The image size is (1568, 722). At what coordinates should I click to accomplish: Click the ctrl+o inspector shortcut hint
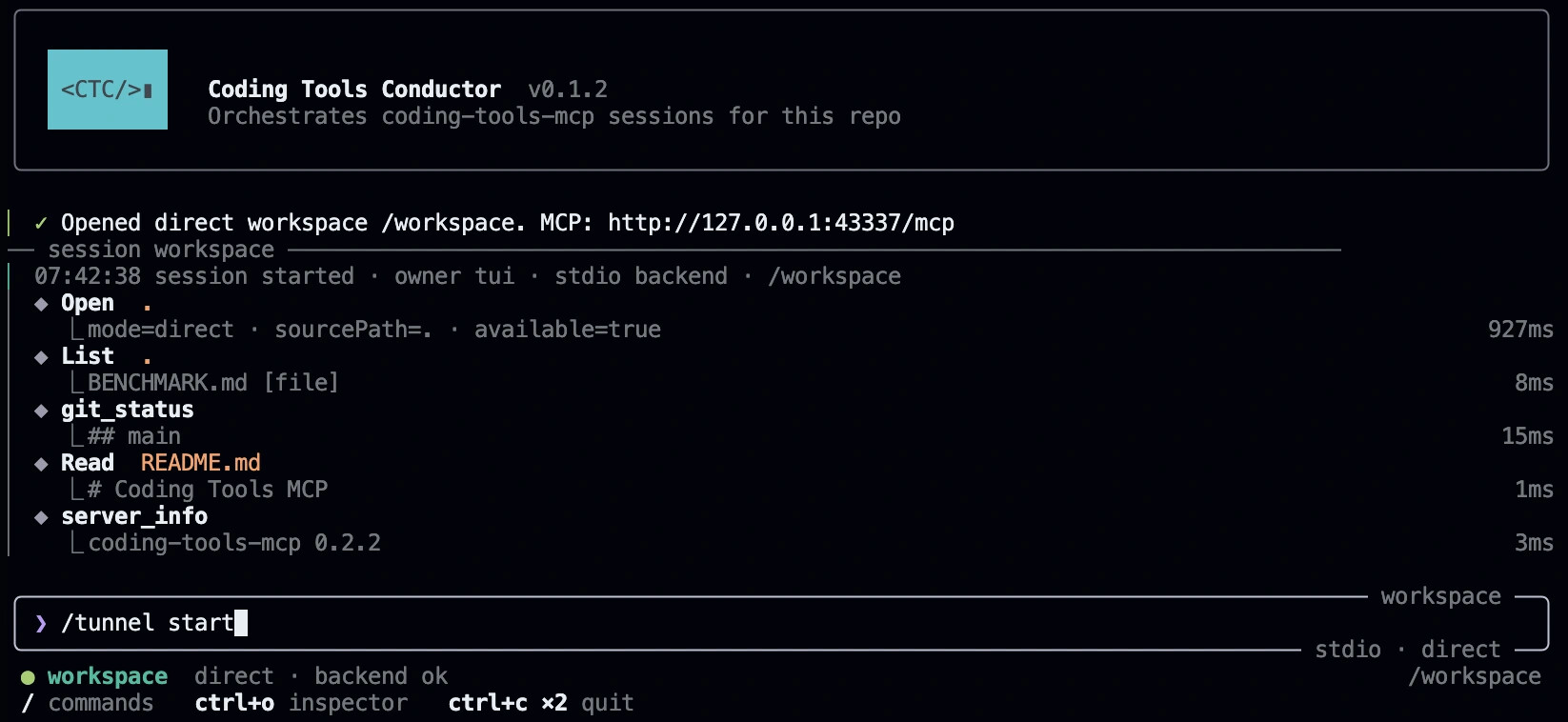pyautogui.click(x=301, y=703)
